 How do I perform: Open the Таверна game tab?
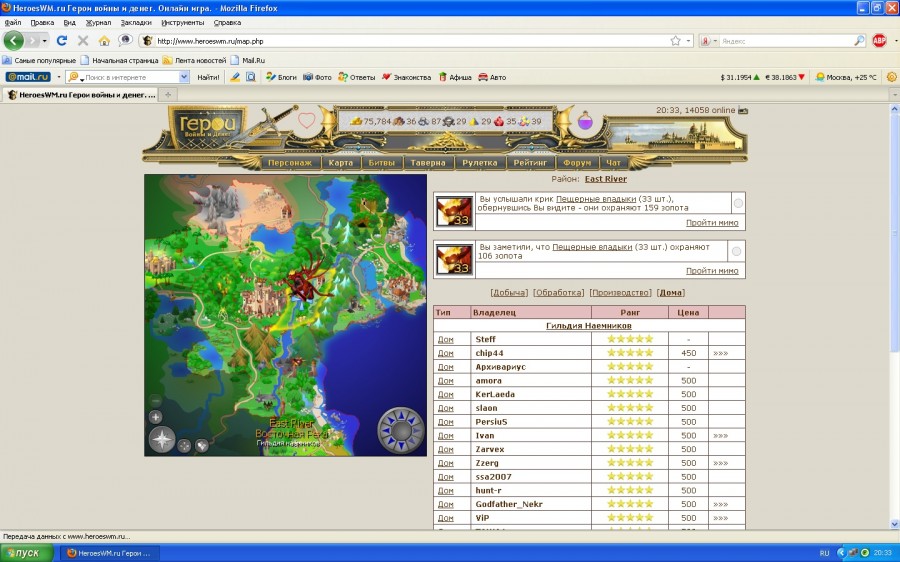pyautogui.click(x=428, y=162)
